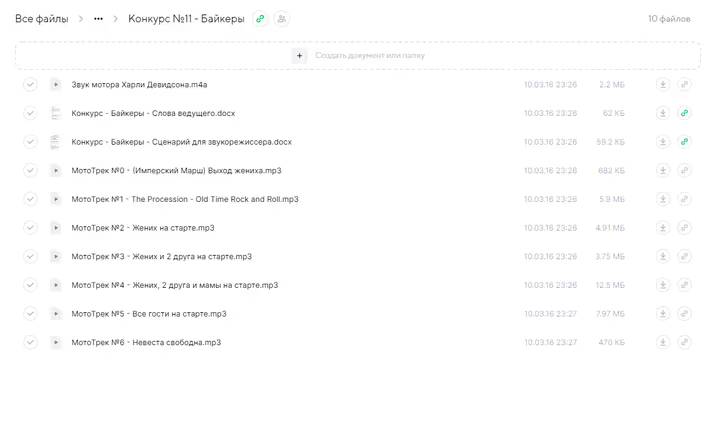
Task: Open МотоТрек №0 (Имперский Марш) file name
Action: (176, 171)
